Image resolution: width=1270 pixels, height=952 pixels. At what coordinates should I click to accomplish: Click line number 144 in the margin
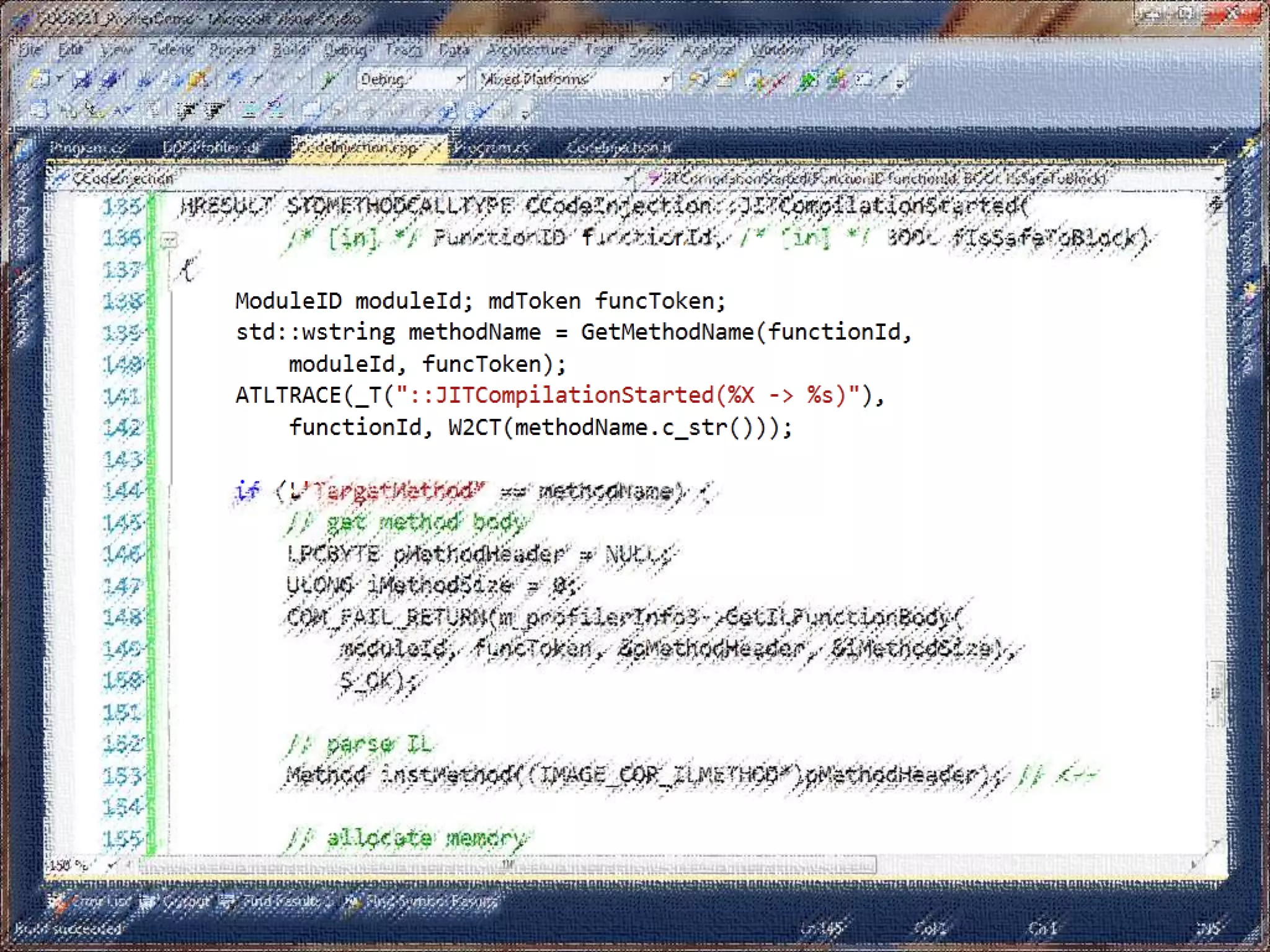coord(122,491)
